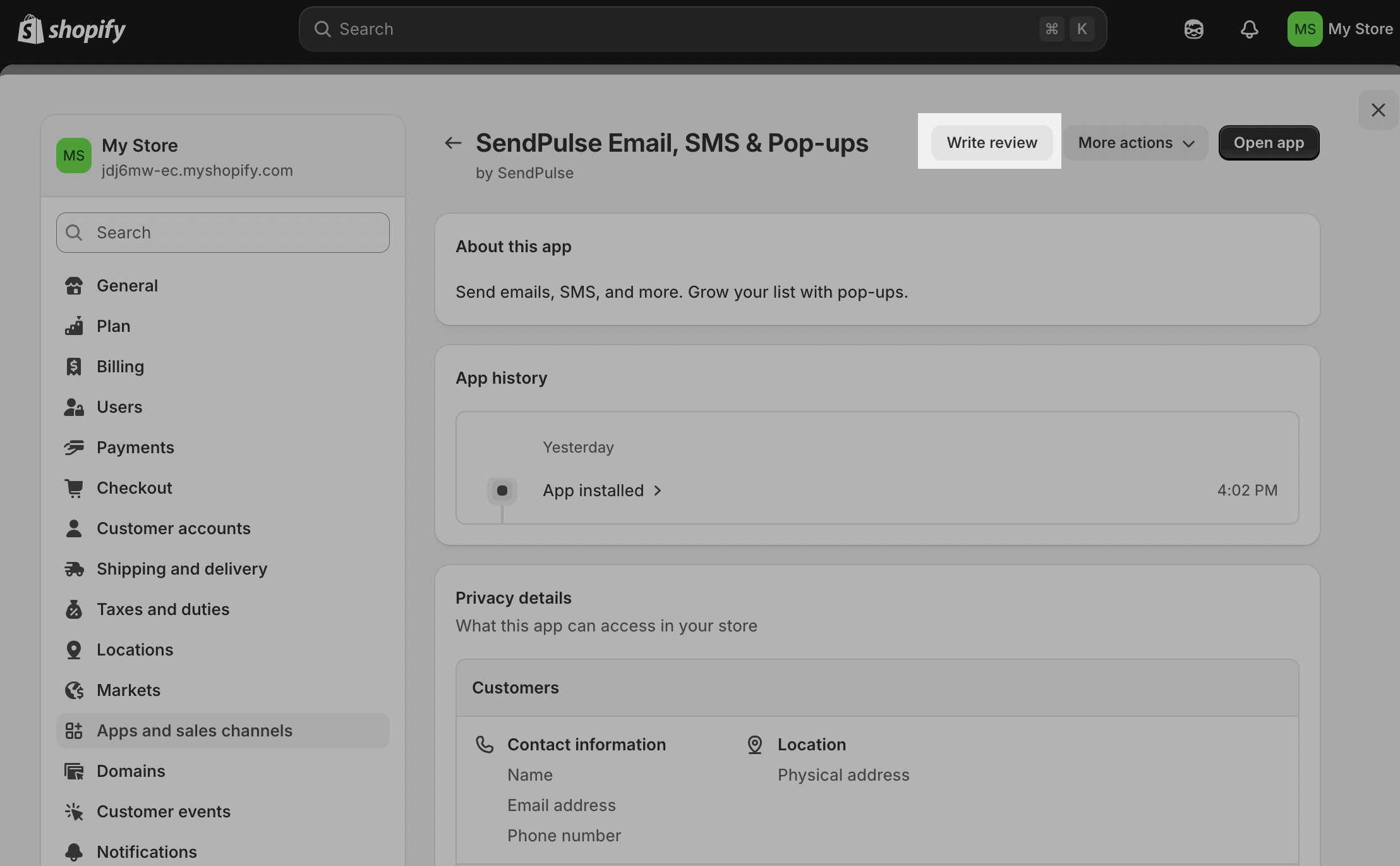Click the Plan icon in sidebar
The height and width of the screenshot is (866, 1400).
click(x=74, y=326)
